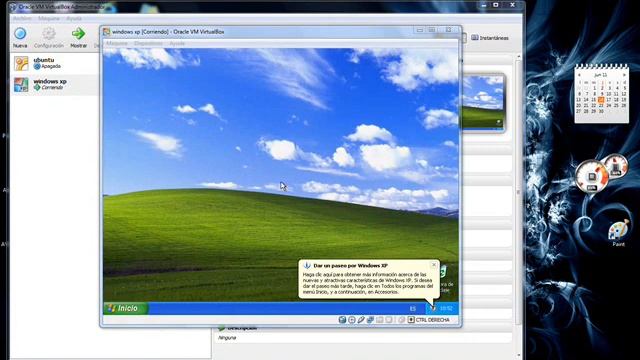
Task: Click the Inicio start button in Windows XP
Action: coord(126,308)
